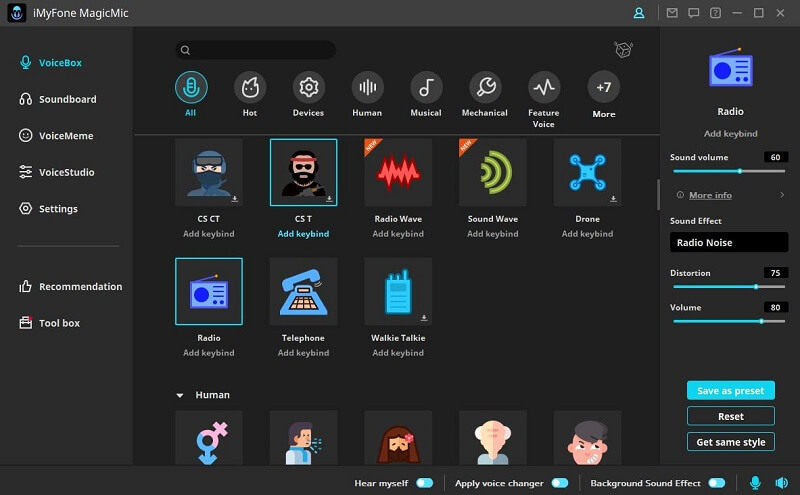Image resolution: width=800 pixels, height=495 pixels.
Task: Select the Hot category icon
Action: (x=250, y=87)
